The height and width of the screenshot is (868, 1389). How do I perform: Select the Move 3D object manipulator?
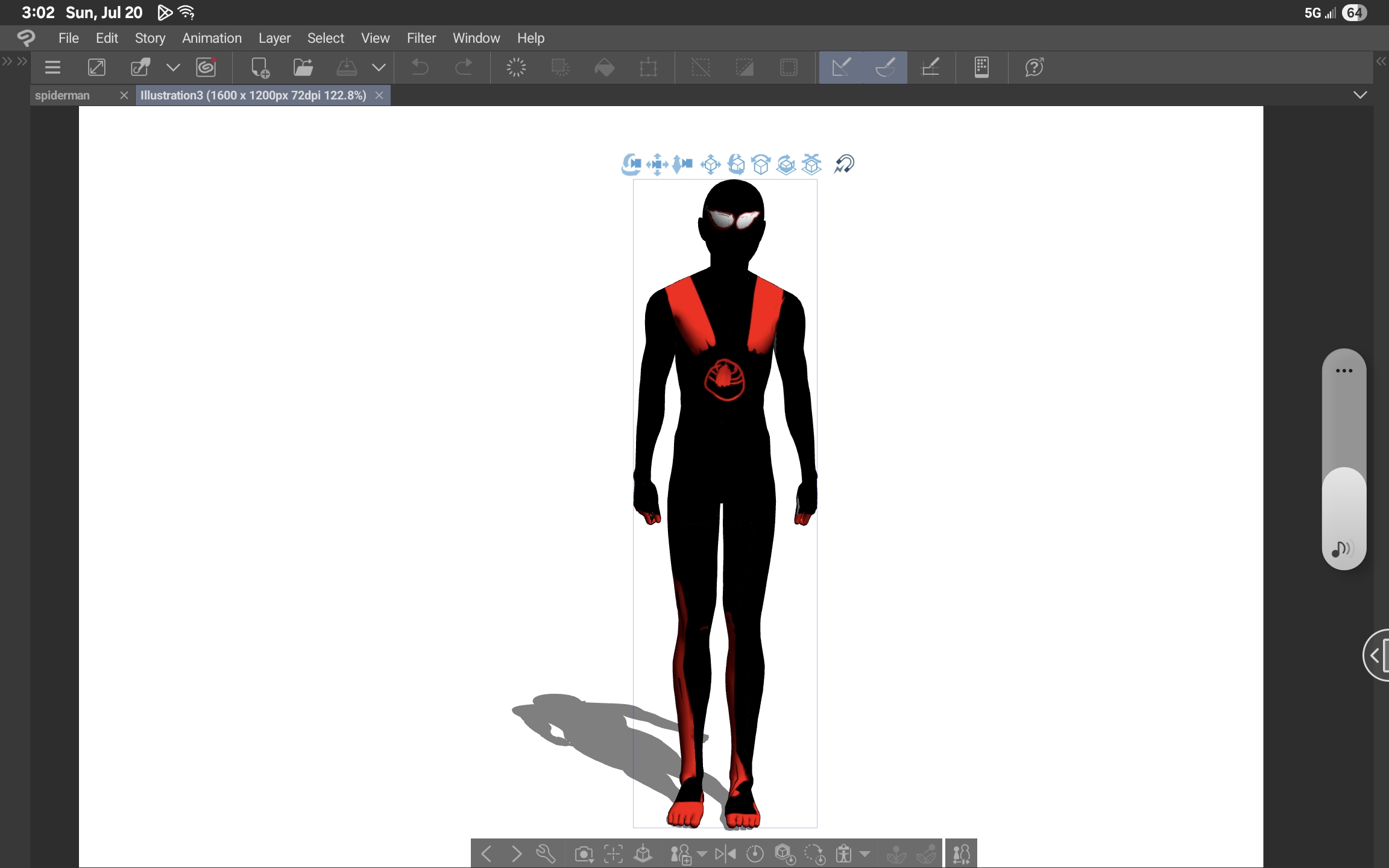coord(711,164)
